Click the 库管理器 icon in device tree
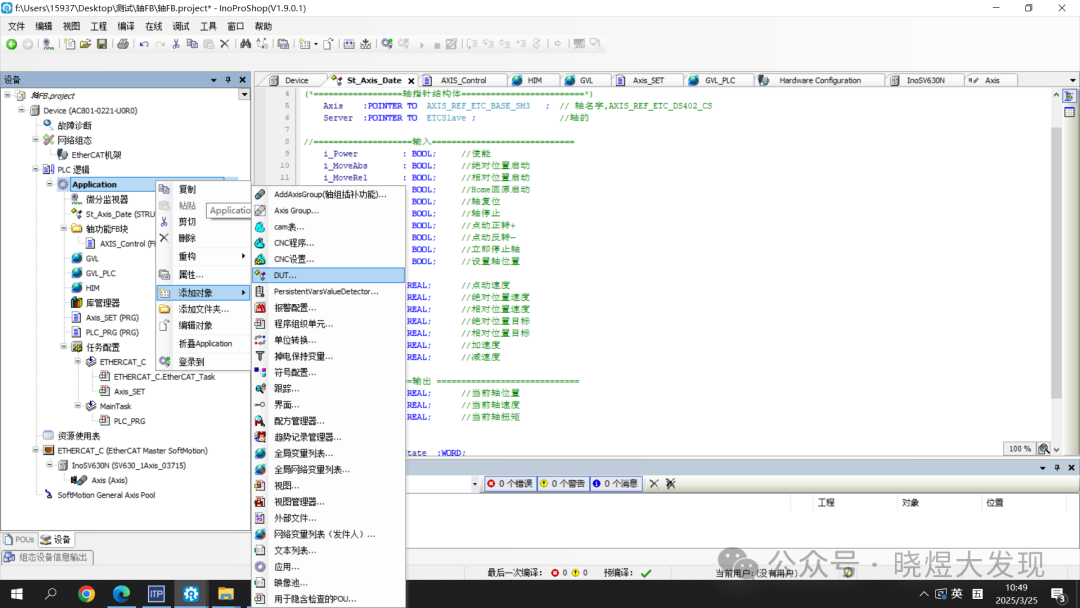This screenshot has height=608, width=1080. (x=77, y=303)
